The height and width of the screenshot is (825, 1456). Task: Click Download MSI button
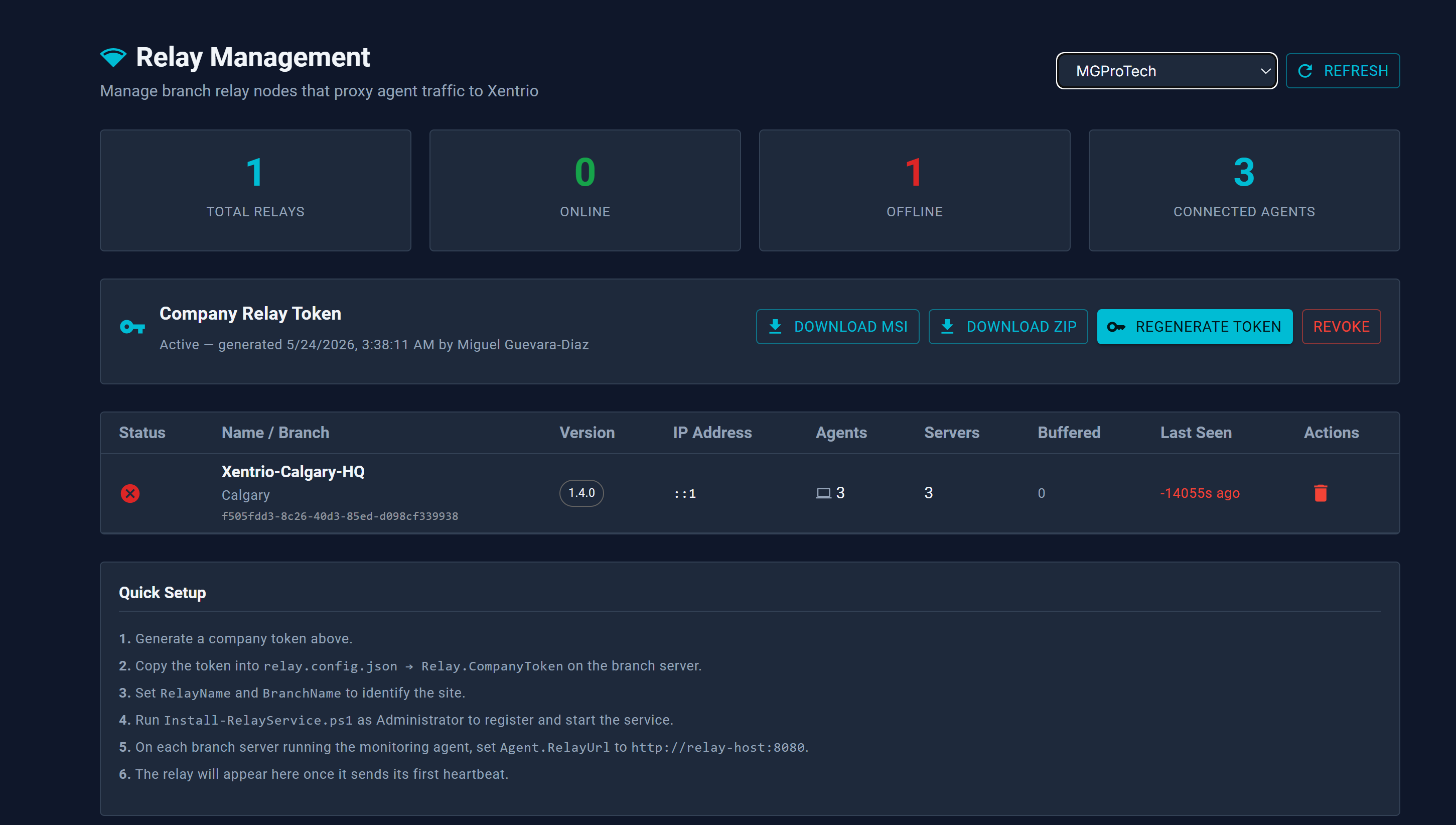click(837, 327)
